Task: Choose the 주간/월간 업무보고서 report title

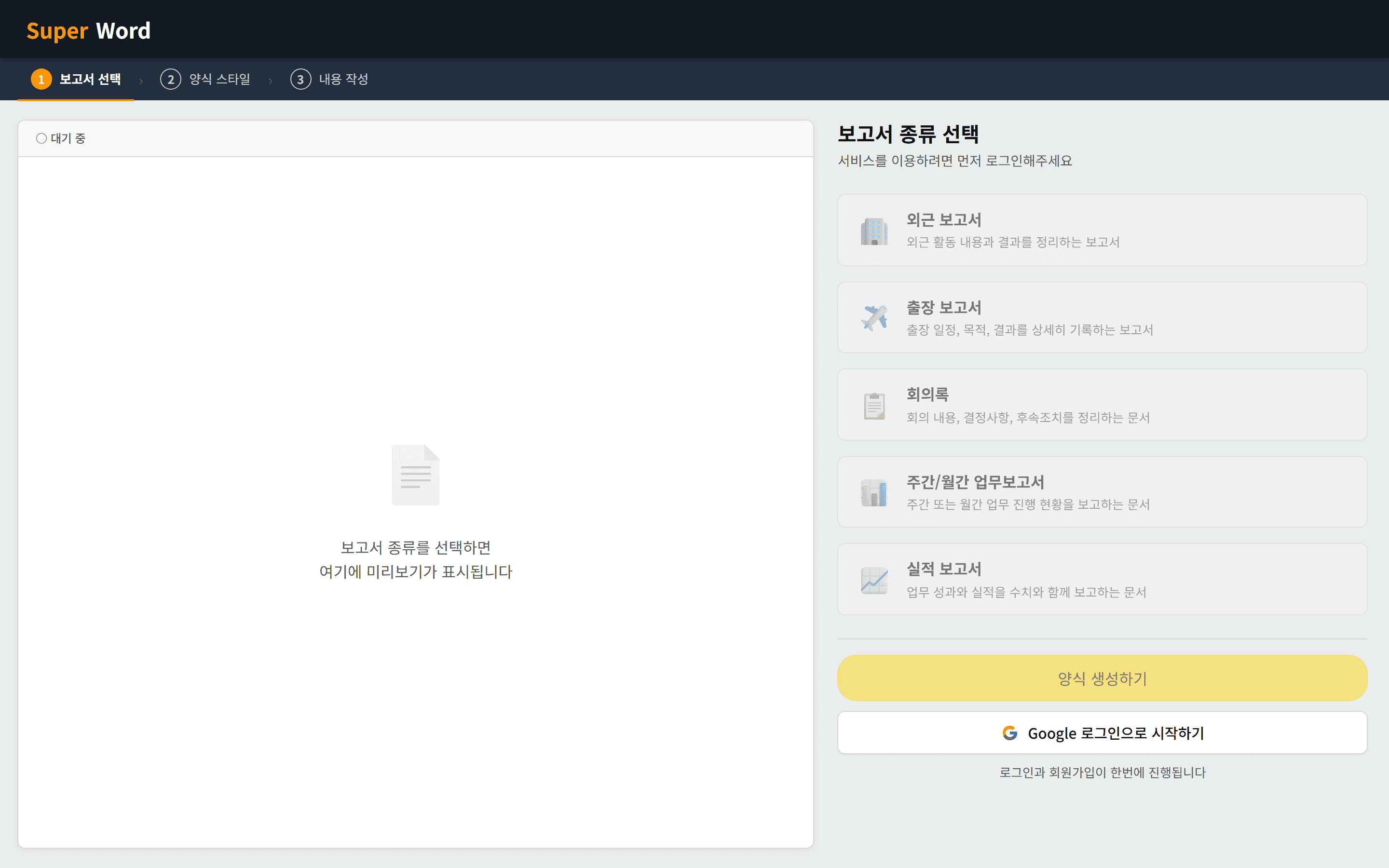Action: (x=975, y=482)
